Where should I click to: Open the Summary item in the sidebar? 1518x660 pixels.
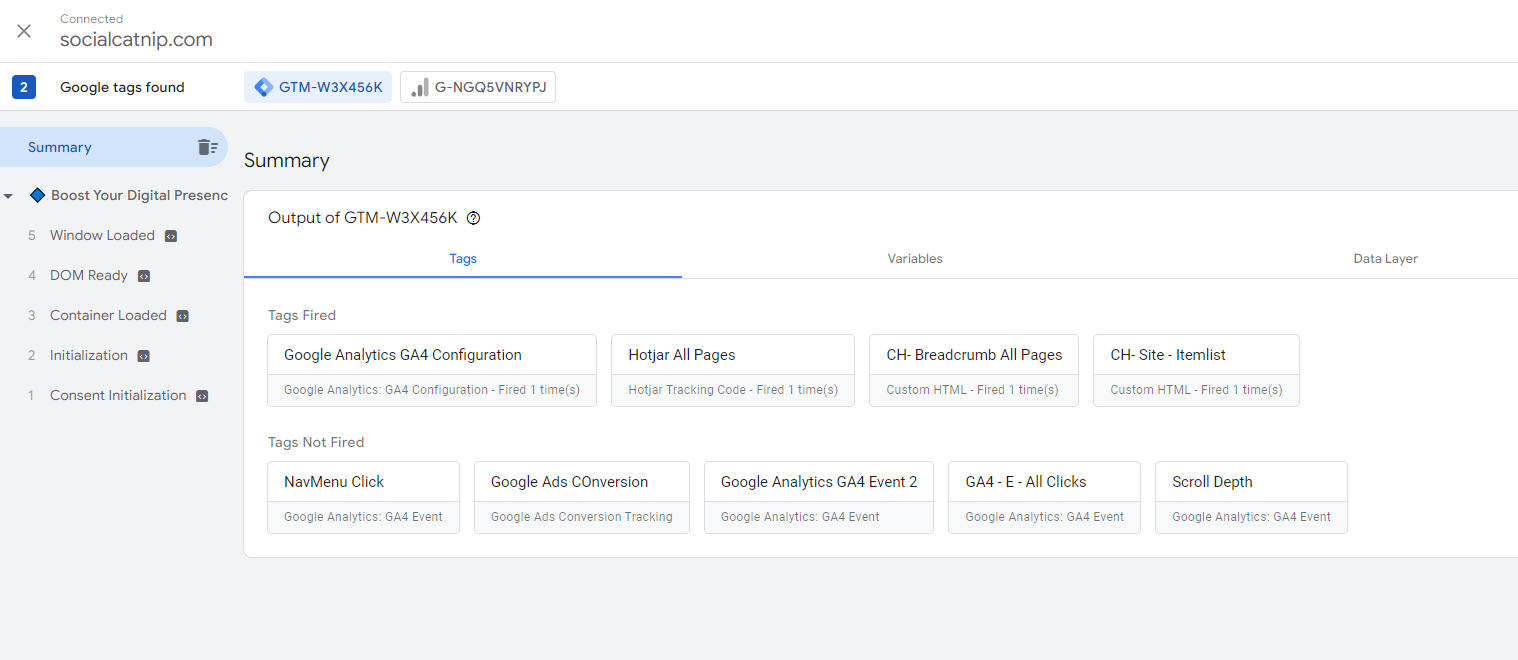(113, 147)
